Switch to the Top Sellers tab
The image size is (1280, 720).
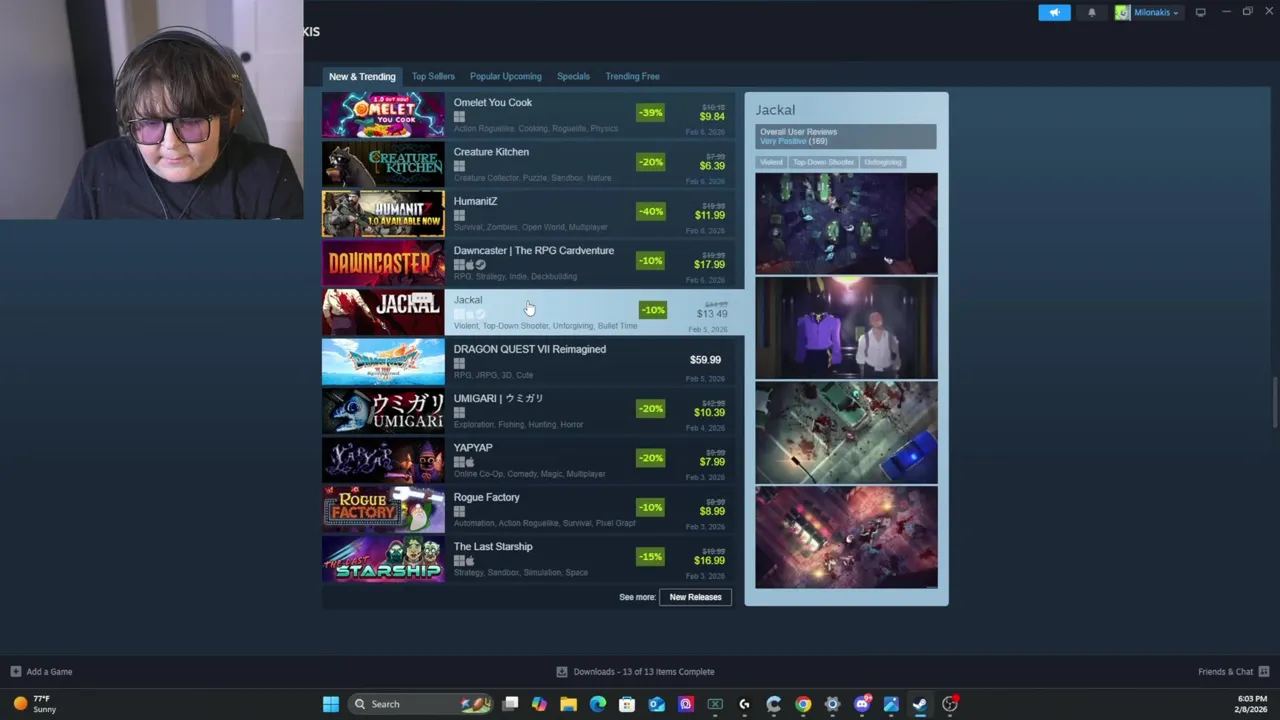coord(433,76)
